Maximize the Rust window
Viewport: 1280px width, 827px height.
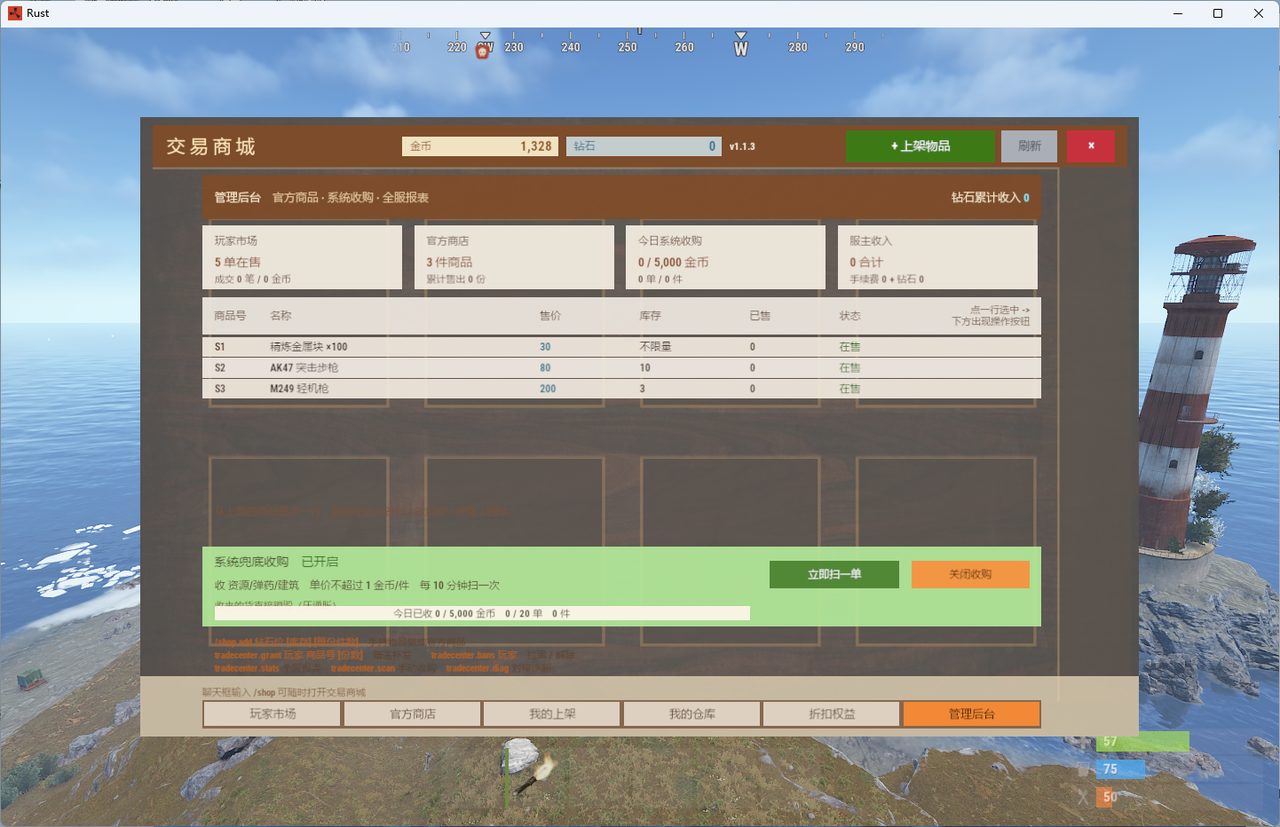[1218, 13]
